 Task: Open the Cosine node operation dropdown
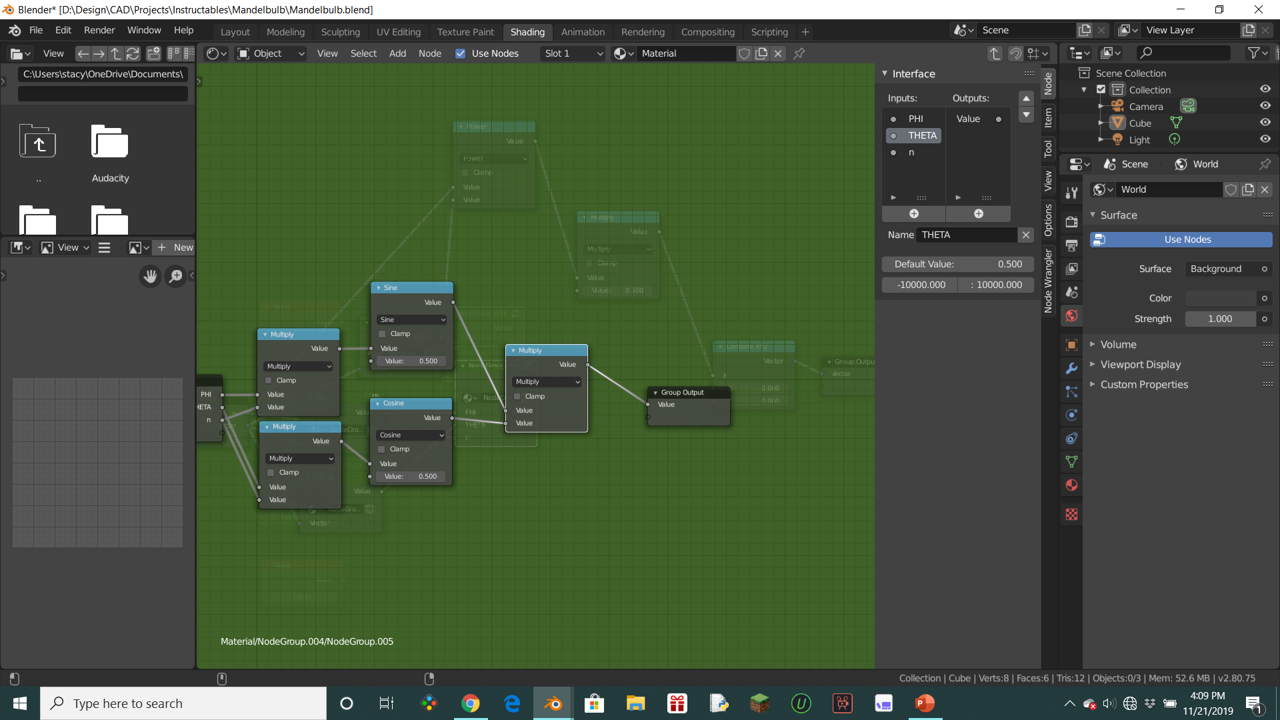[x=411, y=435]
